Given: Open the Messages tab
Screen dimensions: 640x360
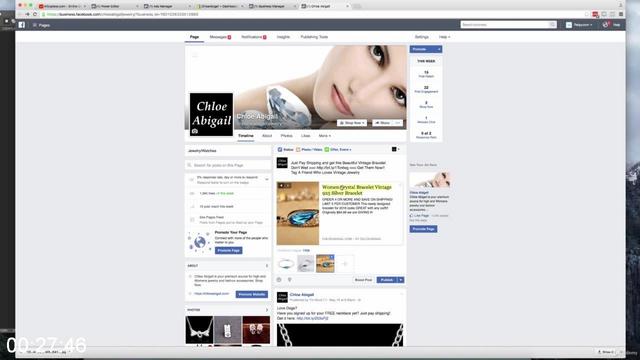Looking at the screenshot, I should [220, 37].
